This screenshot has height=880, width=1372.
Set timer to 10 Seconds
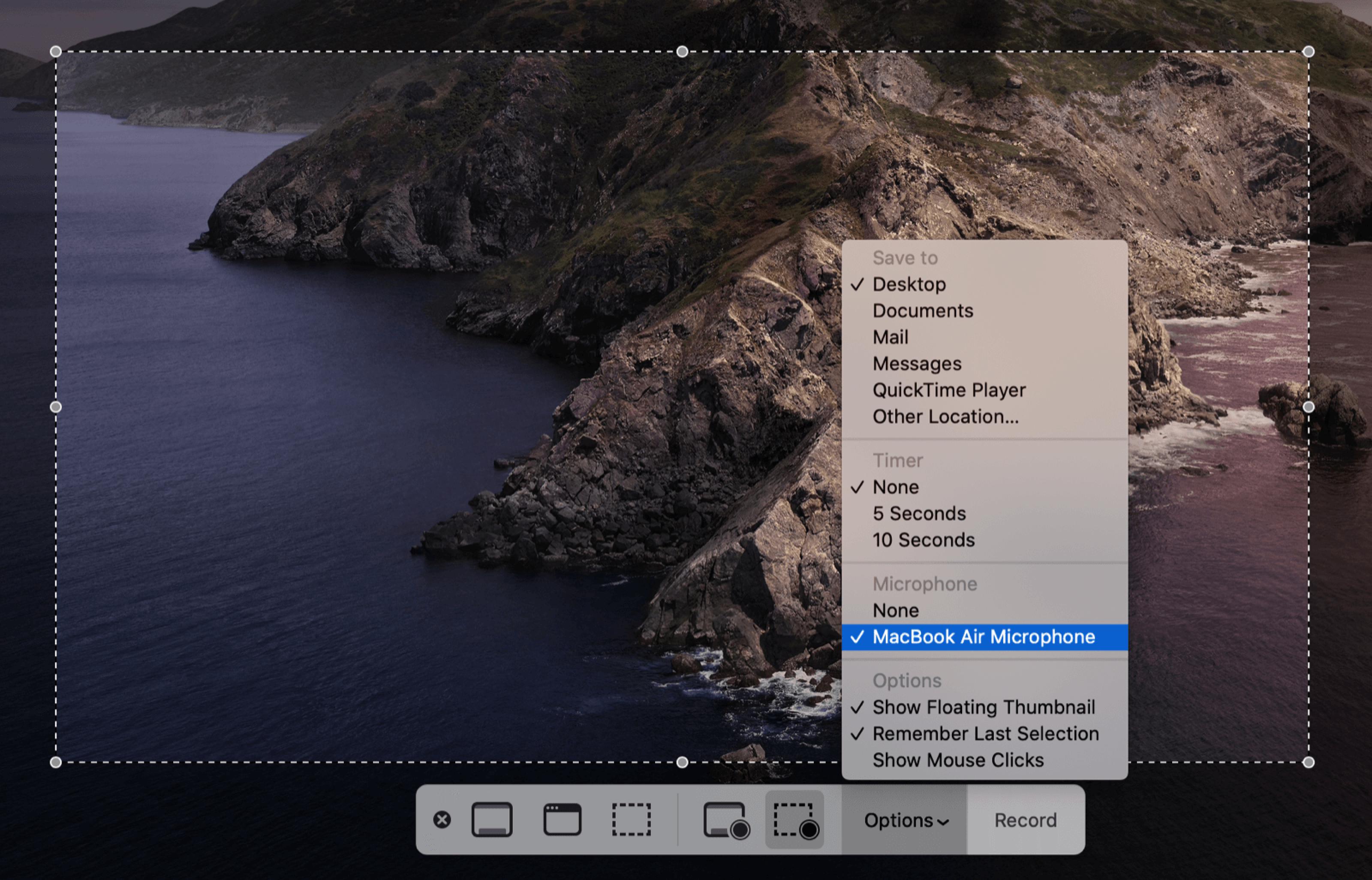click(923, 539)
